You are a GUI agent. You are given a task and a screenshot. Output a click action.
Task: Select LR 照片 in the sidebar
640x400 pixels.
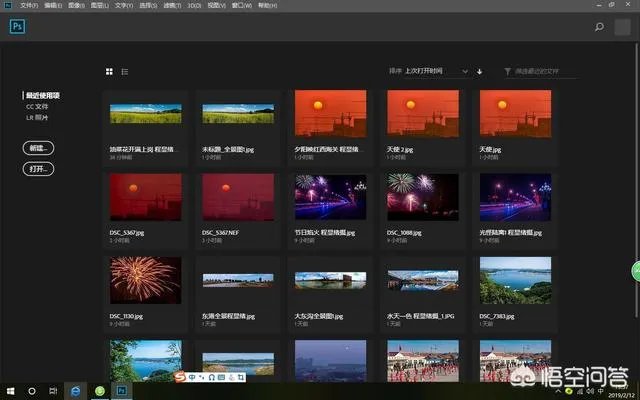[x=37, y=118]
